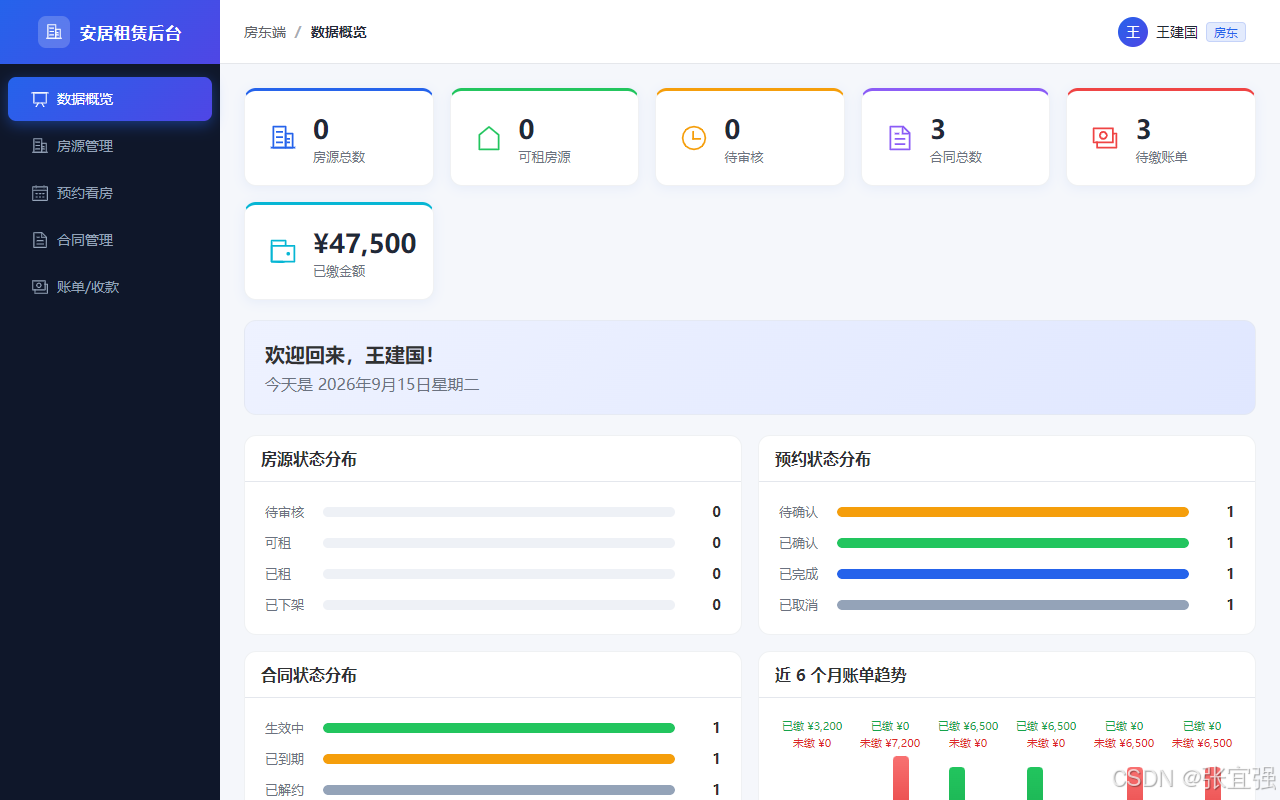Click the 账单/收款 money icon in sidebar
Image resolution: width=1280 pixels, height=800 pixels.
(x=40, y=287)
